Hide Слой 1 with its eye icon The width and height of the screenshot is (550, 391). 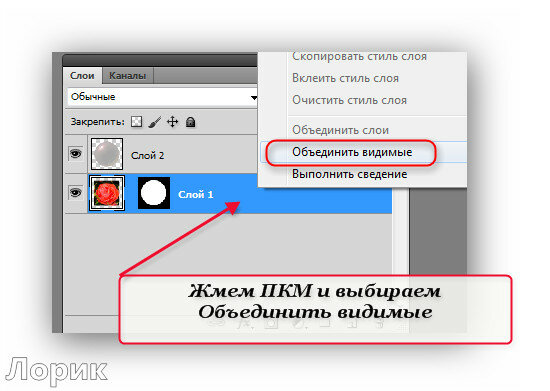75,193
